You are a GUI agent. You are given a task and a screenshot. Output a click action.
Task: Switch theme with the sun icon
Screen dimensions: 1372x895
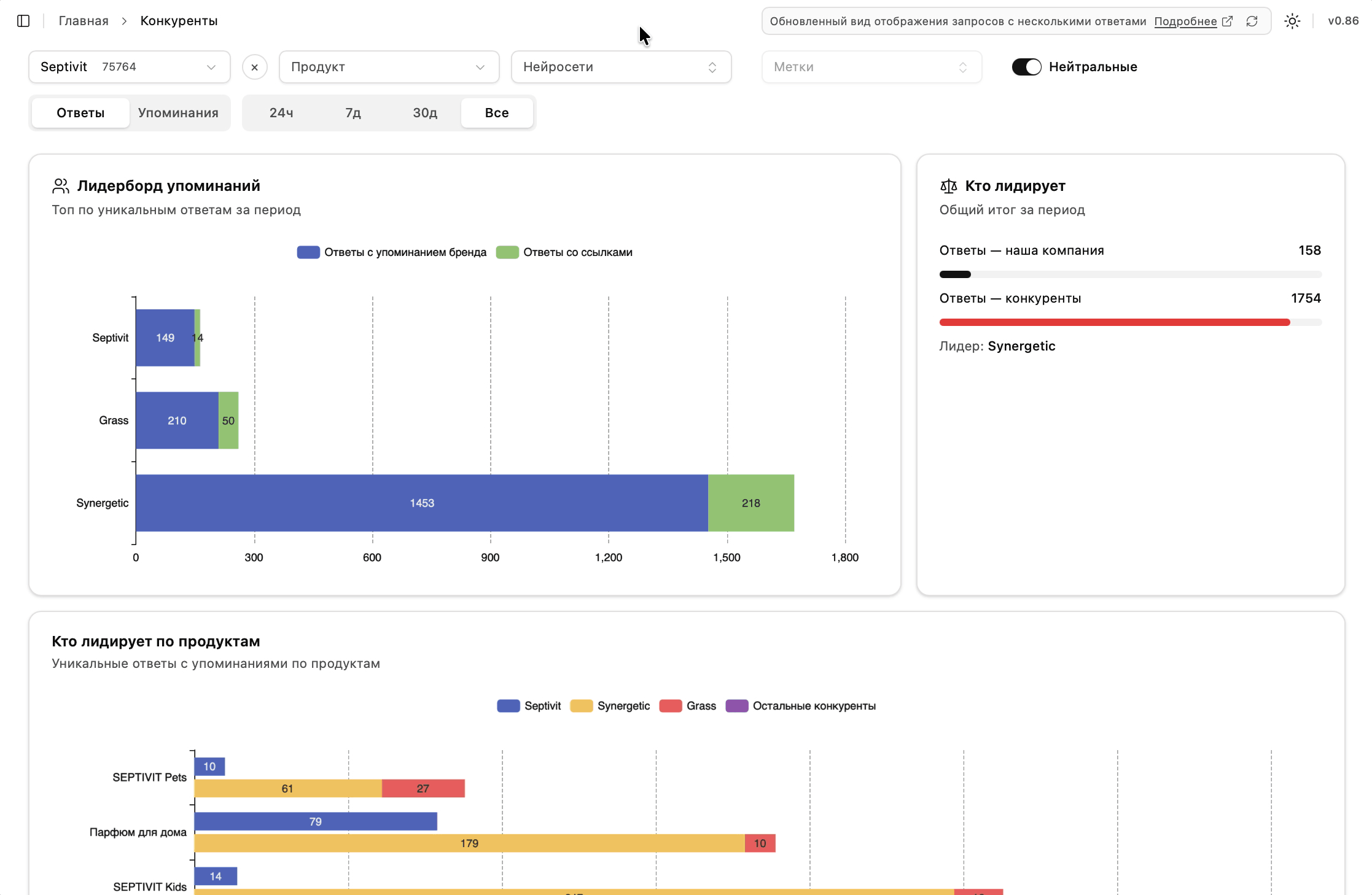(1292, 21)
